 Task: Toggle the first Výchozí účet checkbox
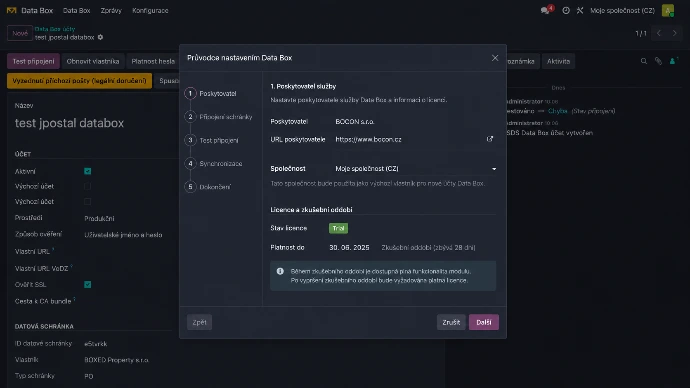[88, 186]
